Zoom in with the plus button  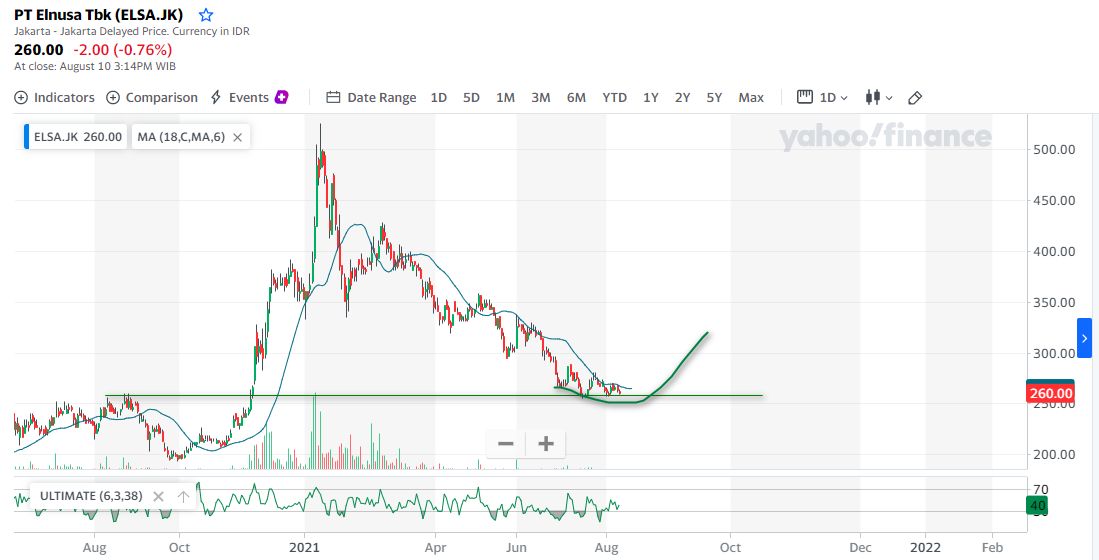(546, 444)
